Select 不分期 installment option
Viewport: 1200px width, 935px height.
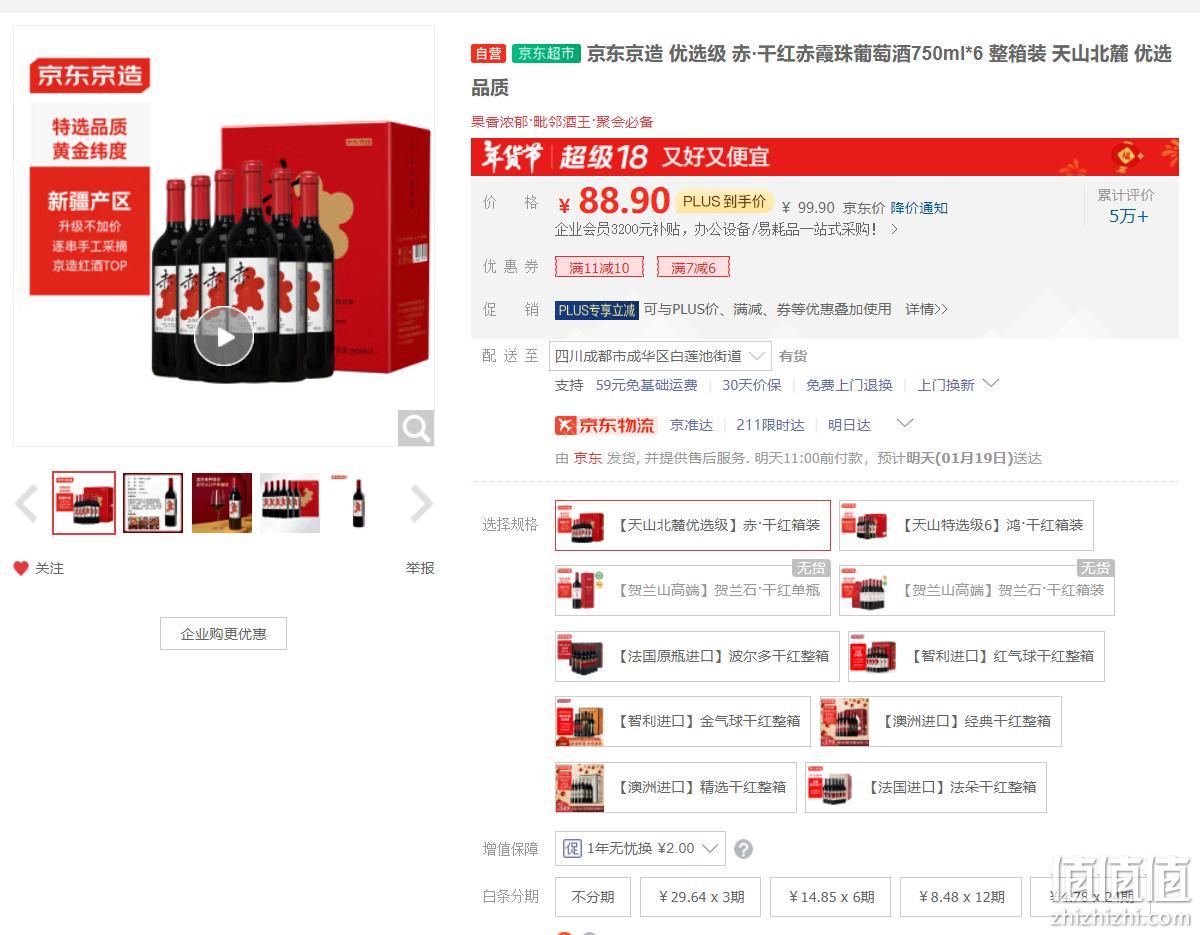click(593, 897)
